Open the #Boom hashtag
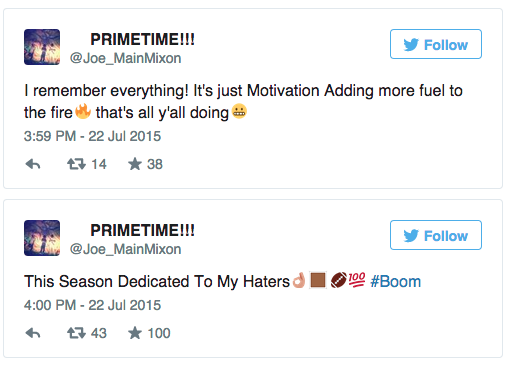This screenshot has height=365, width=513. 396,281
